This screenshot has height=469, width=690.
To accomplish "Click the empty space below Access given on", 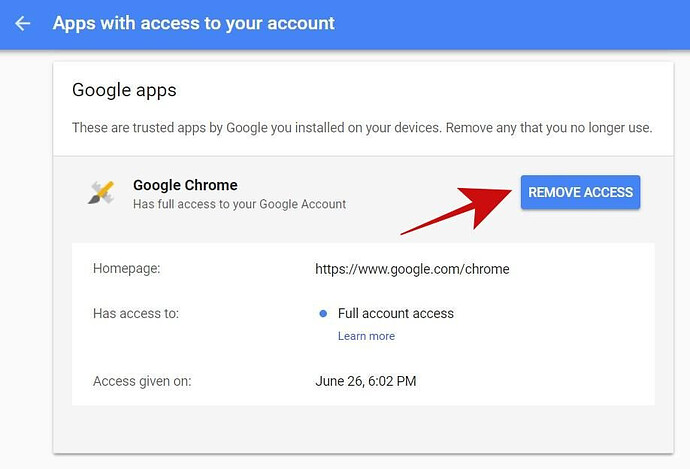I will point(360,430).
